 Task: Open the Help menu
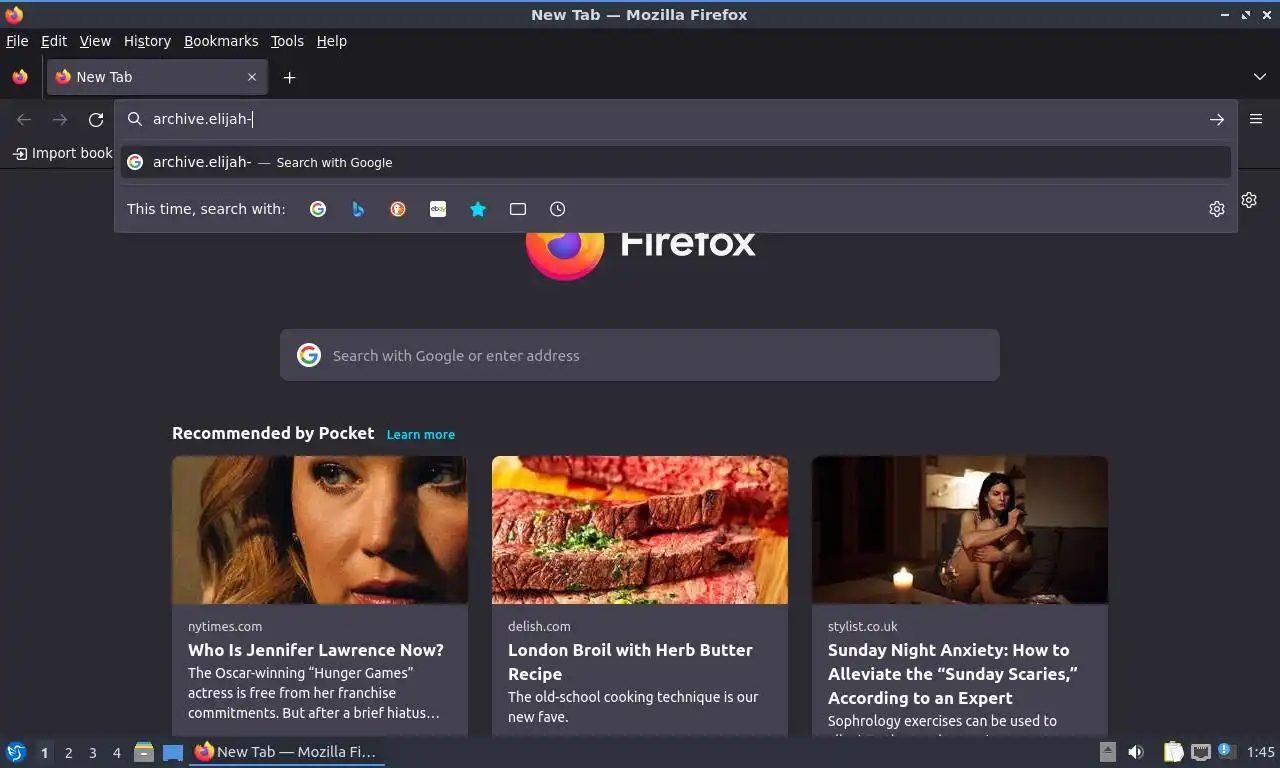pyautogui.click(x=332, y=41)
